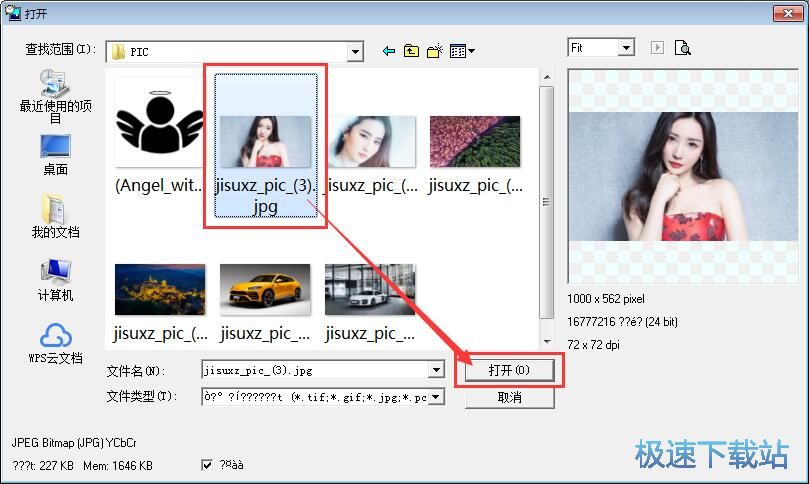Open the Fit preview size dropdown
This screenshot has width=809, height=484.
(626, 48)
